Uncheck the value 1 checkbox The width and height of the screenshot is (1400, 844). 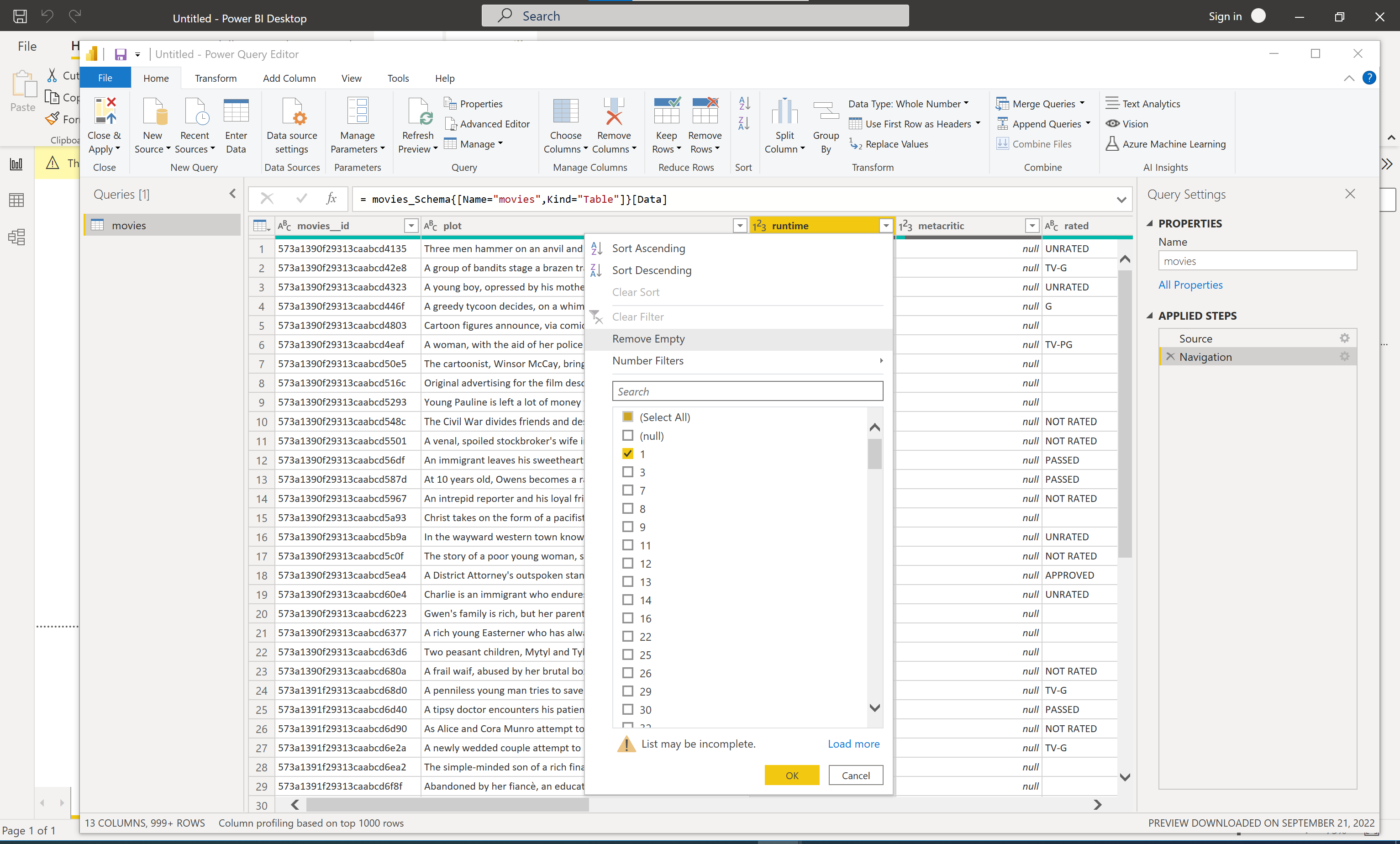628,454
